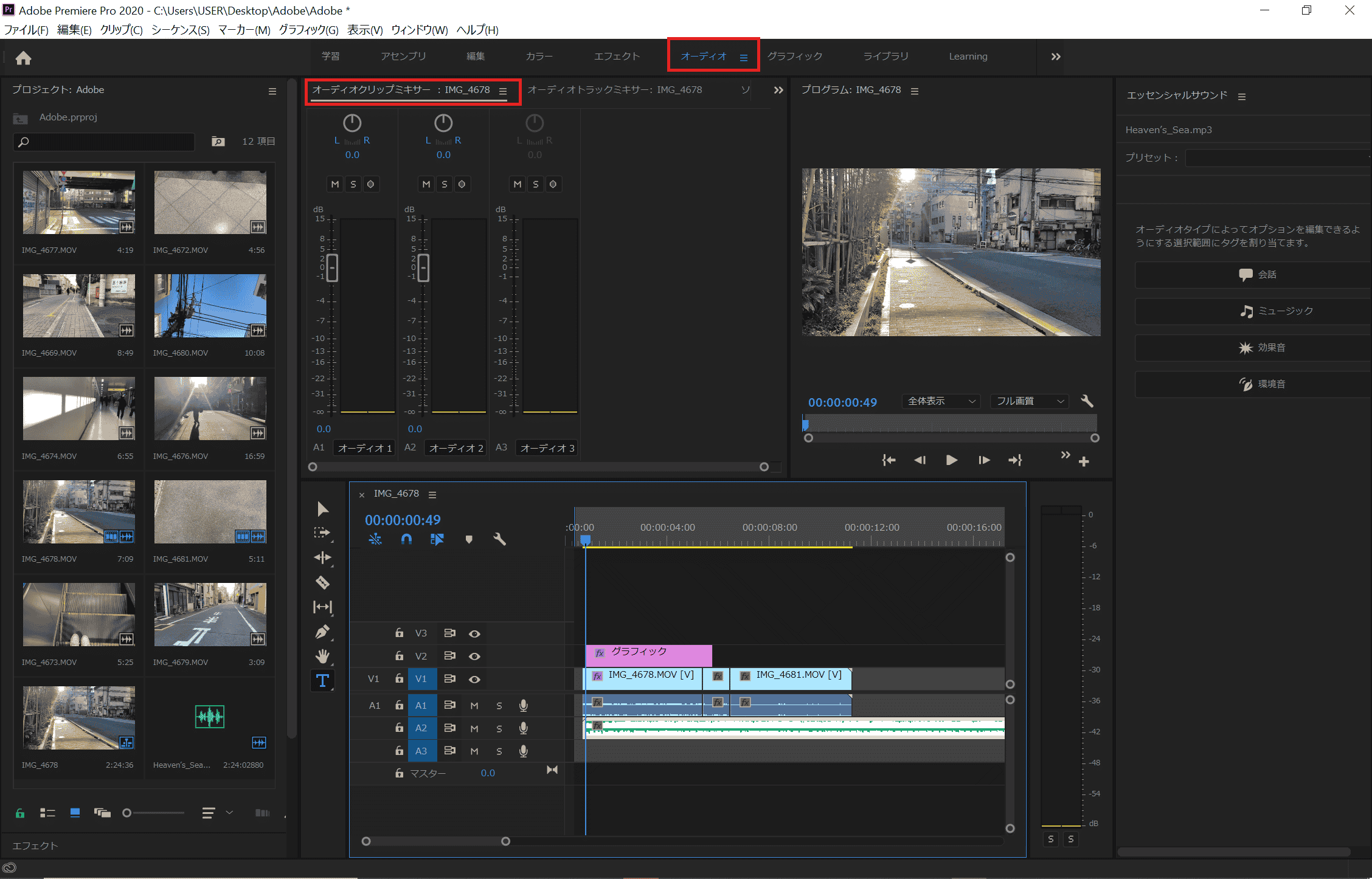Expand the workspace overflow chevron
1372x879 pixels.
click(x=1056, y=57)
